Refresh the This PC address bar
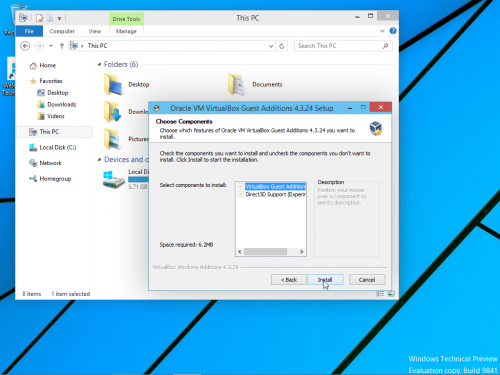 [x=282, y=46]
